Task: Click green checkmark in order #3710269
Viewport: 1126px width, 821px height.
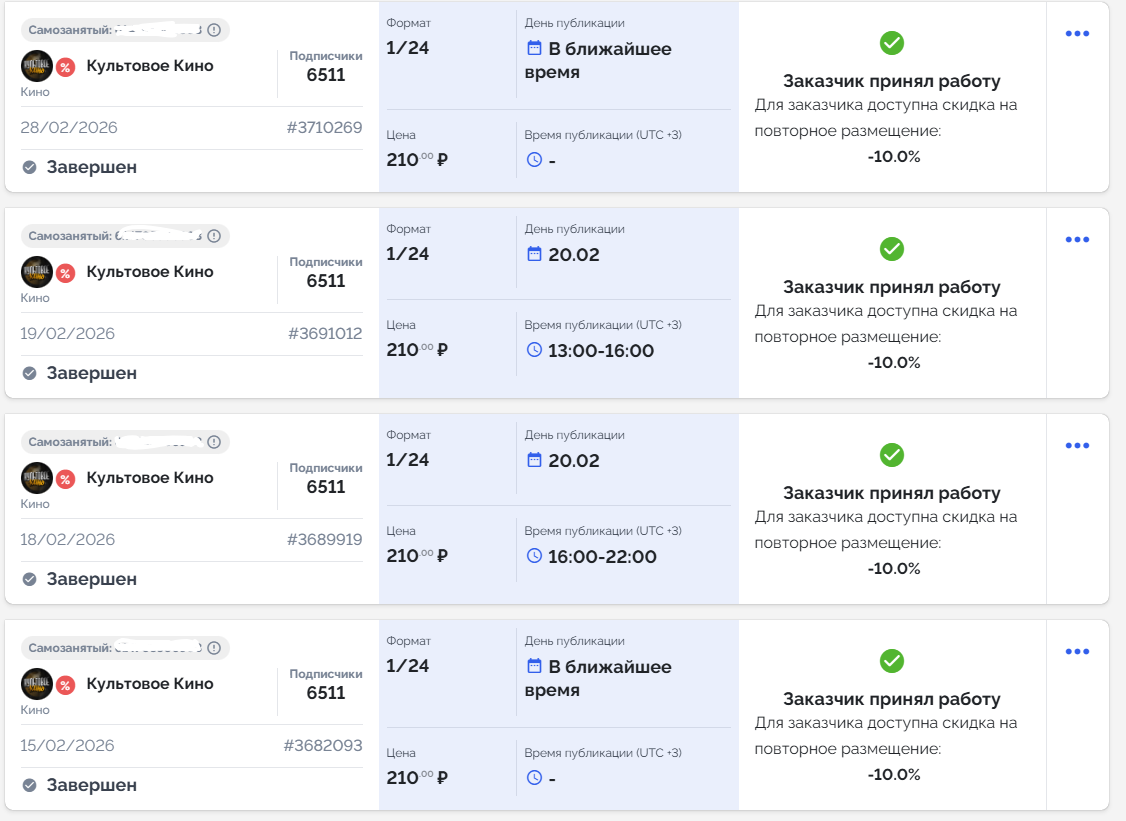Action: pyautogui.click(x=891, y=43)
